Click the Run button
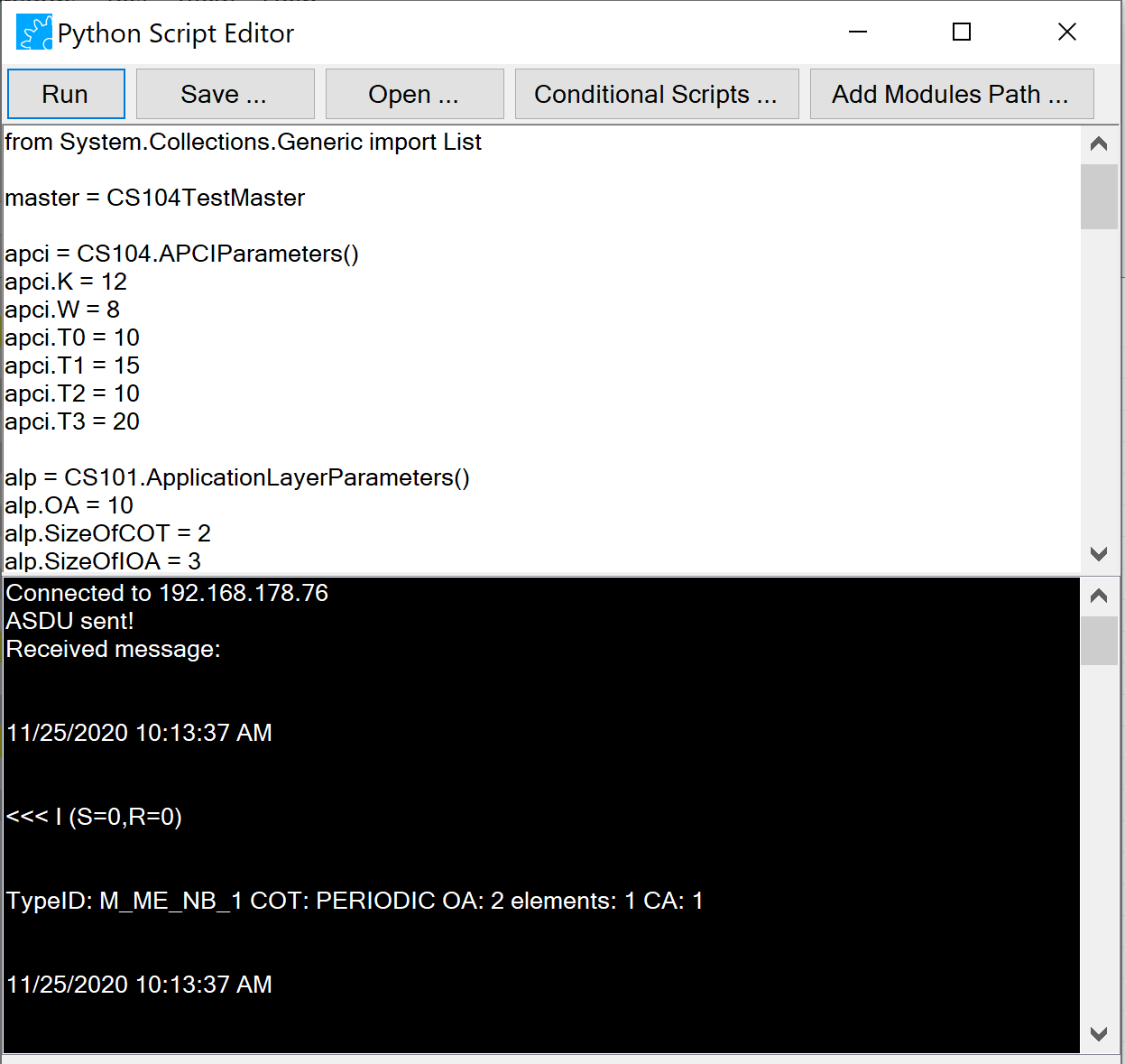 pos(66,94)
